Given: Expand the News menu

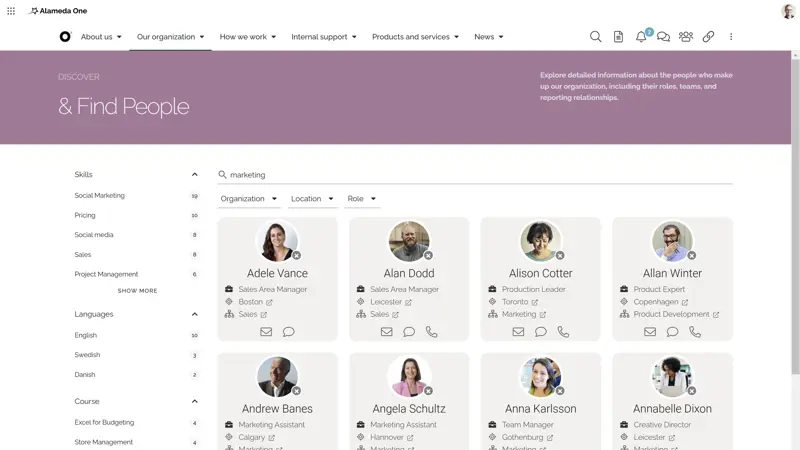Looking at the screenshot, I should click(x=489, y=37).
